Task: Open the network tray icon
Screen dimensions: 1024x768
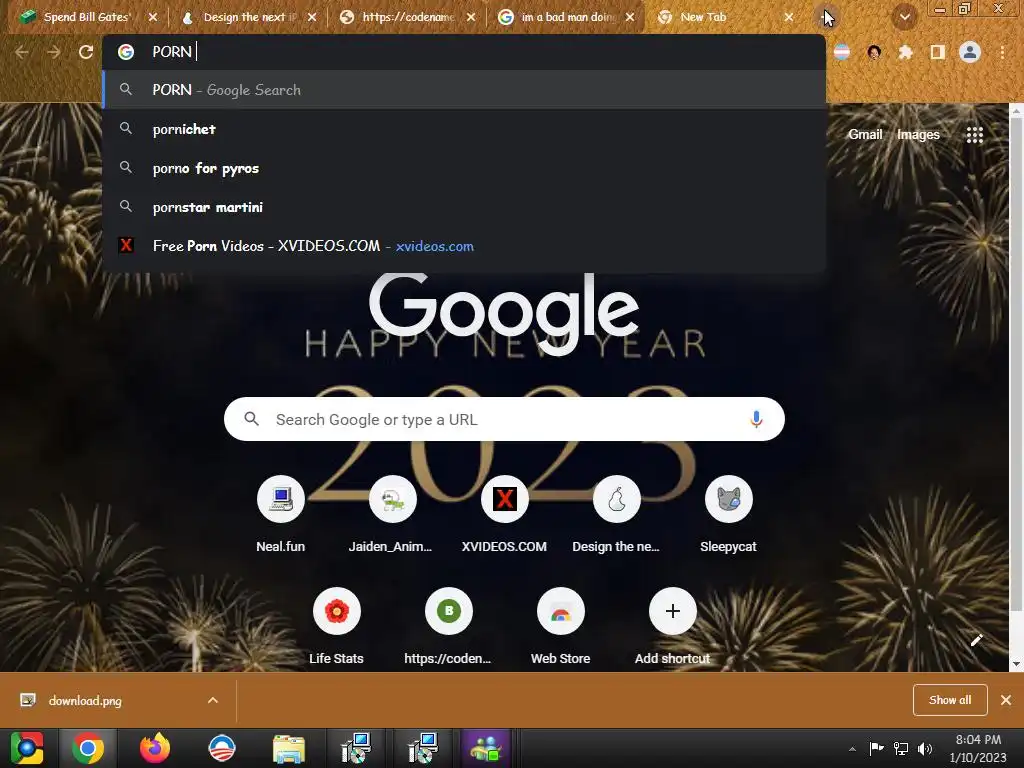Action: pyautogui.click(x=901, y=748)
